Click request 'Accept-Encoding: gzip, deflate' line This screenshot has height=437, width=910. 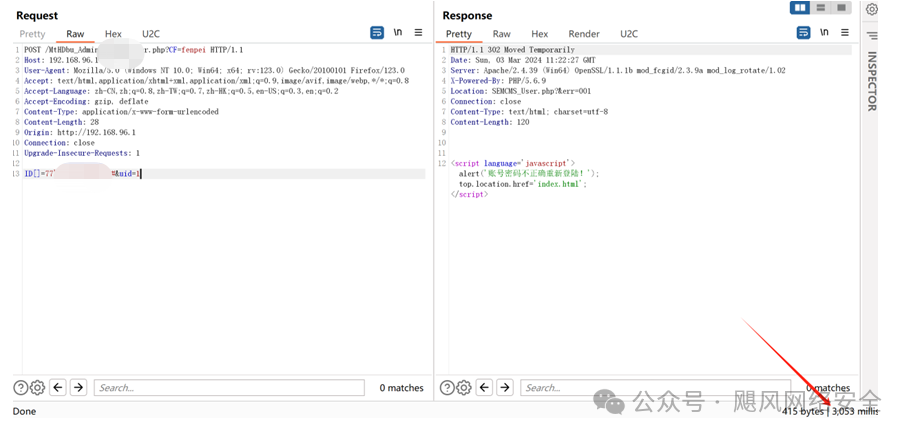(86, 102)
